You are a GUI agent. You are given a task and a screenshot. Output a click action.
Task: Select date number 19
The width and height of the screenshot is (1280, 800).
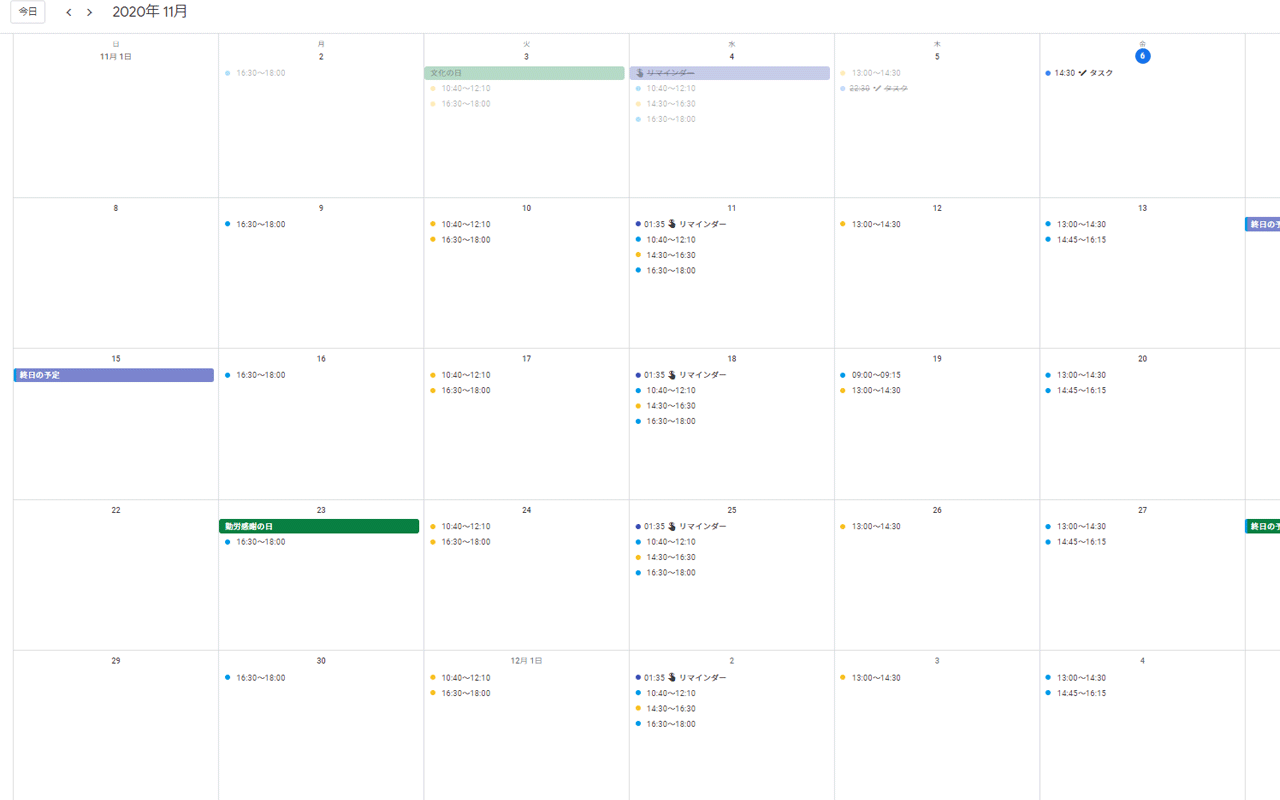937,359
